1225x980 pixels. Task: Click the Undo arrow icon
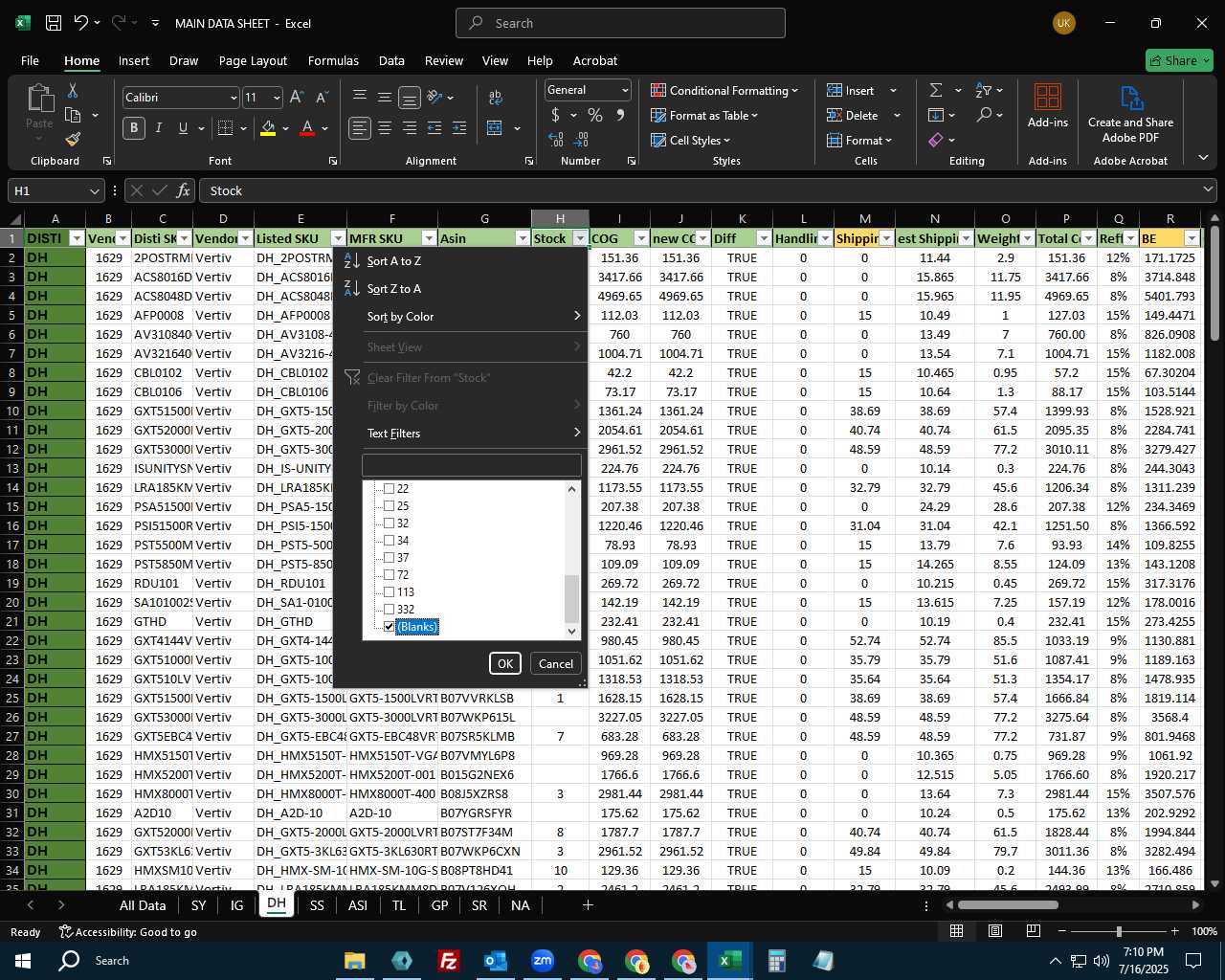(81, 23)
